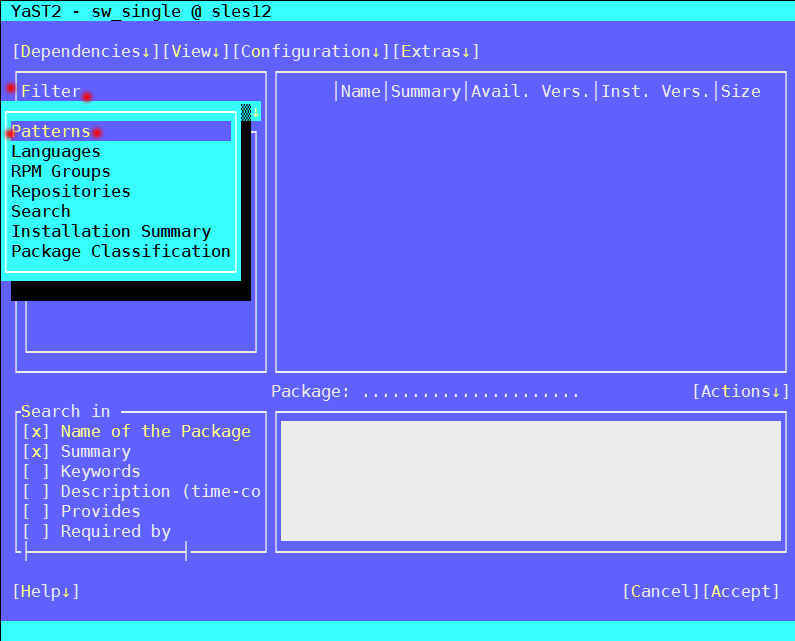Open the Extras menu

point(436,51)
